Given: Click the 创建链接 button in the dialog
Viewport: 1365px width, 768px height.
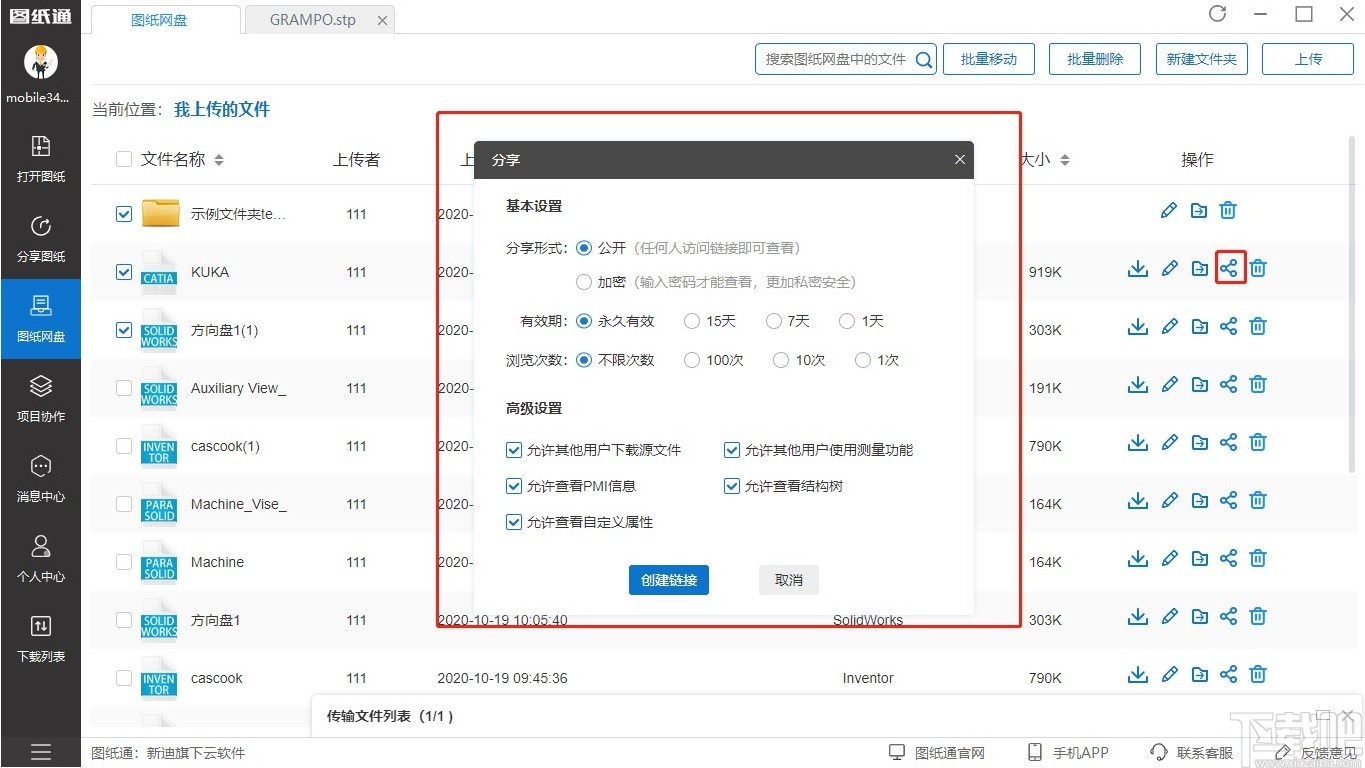Looking at the screenshot, I should pyautogui.click(x=668, y=579).
